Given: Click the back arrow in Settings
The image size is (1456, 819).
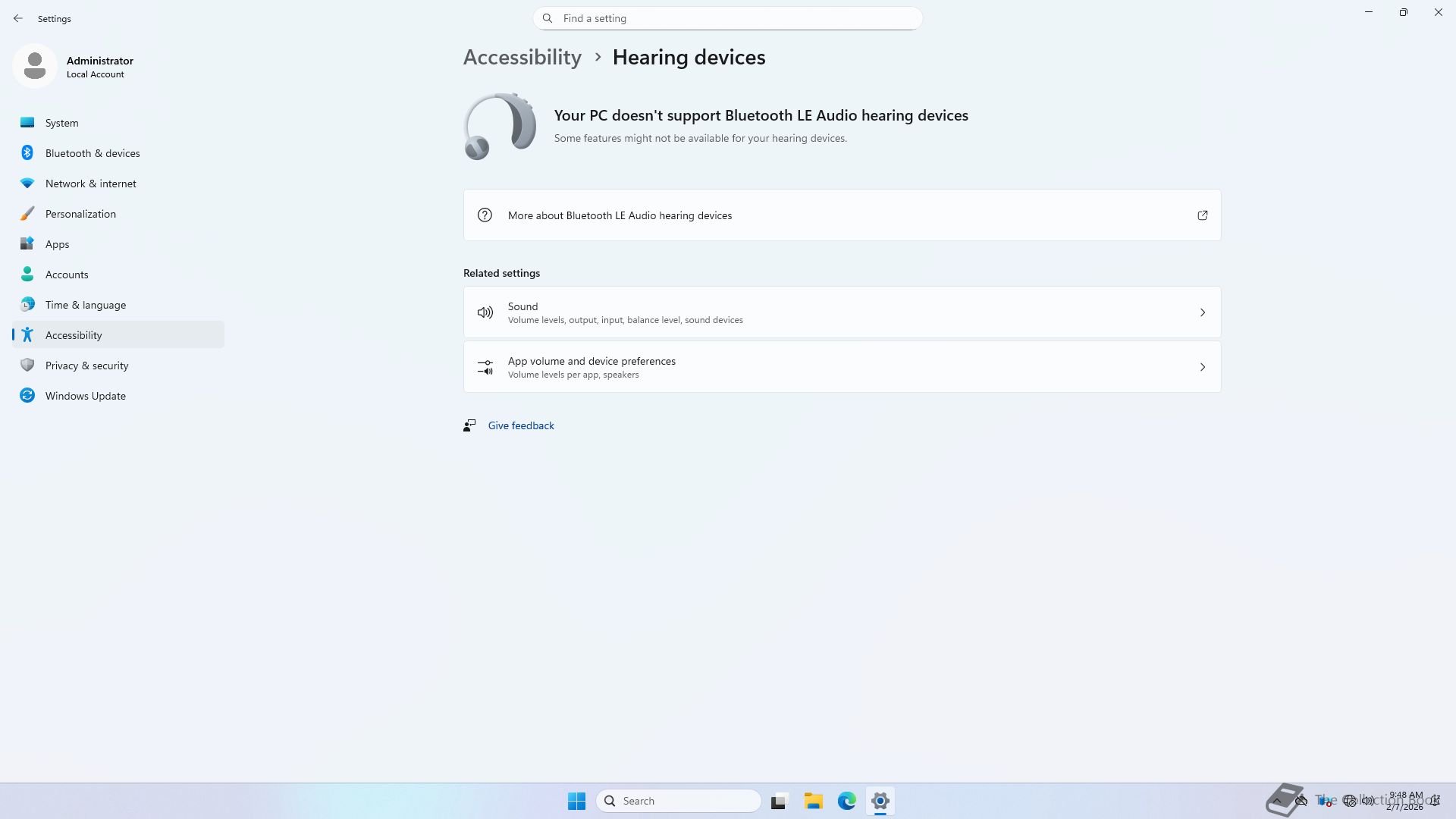Looking at the screenshot, I should point(18,18).
